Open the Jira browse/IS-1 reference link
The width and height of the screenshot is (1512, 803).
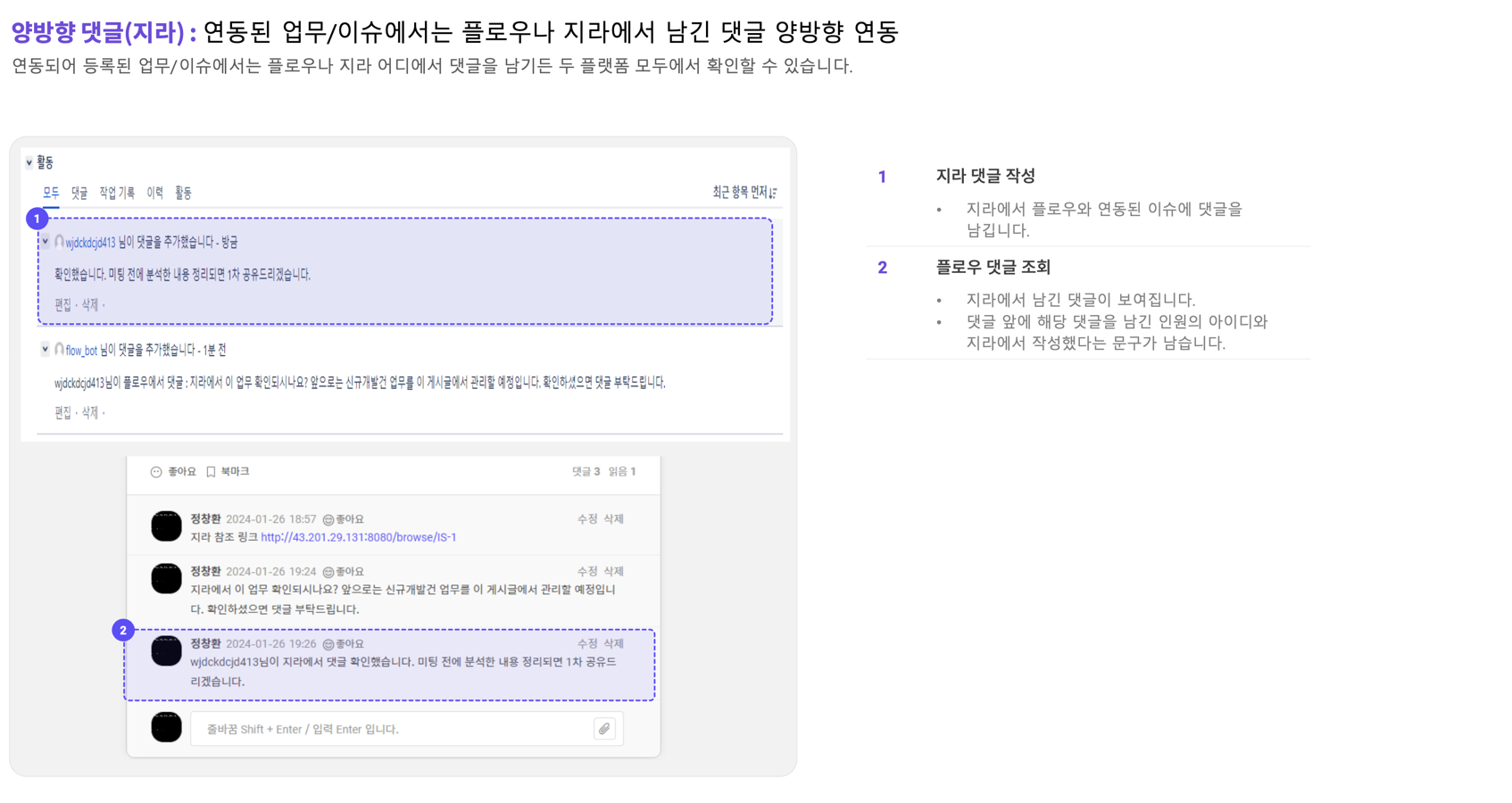pos(358,537)
